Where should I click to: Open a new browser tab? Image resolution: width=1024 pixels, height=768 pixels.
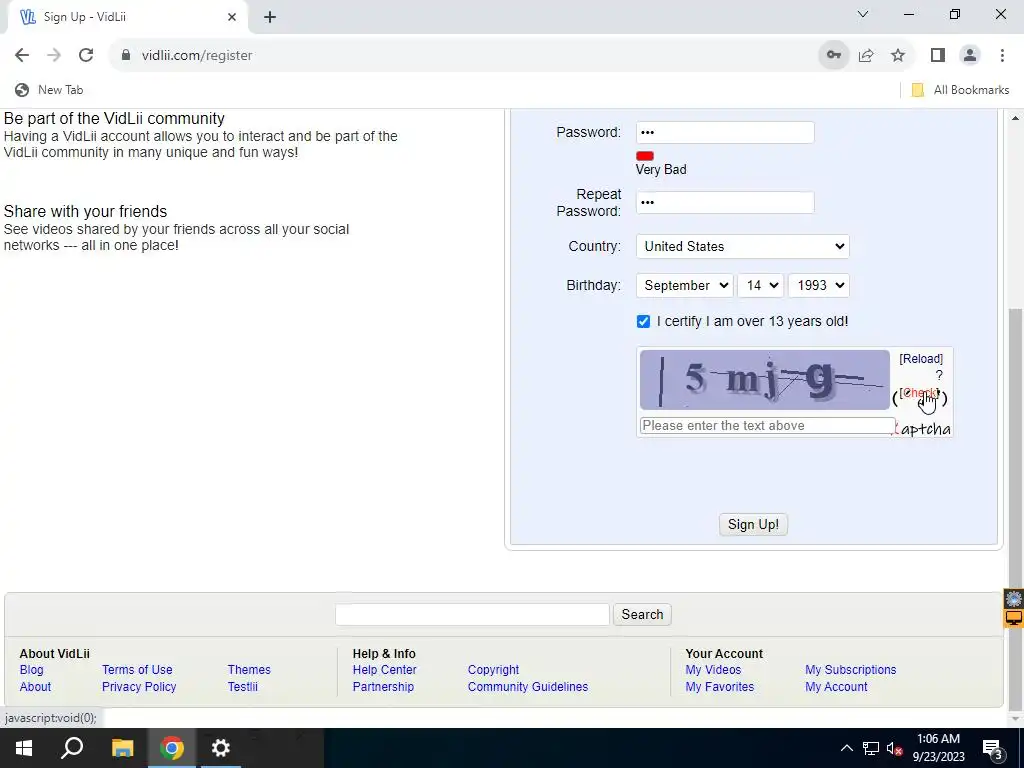pyautogui.click(x=270, y=17)
